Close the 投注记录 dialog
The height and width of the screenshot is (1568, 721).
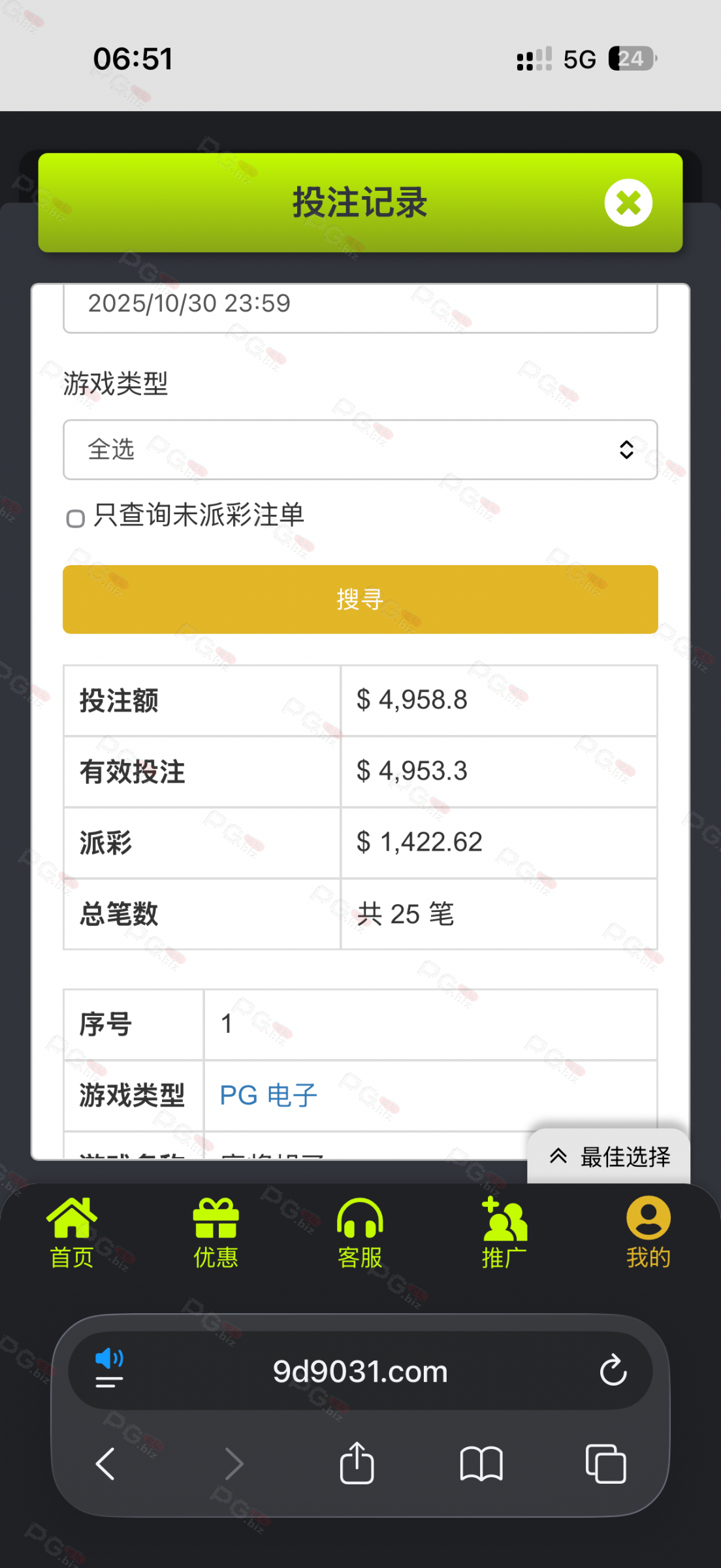pos(628,203)
